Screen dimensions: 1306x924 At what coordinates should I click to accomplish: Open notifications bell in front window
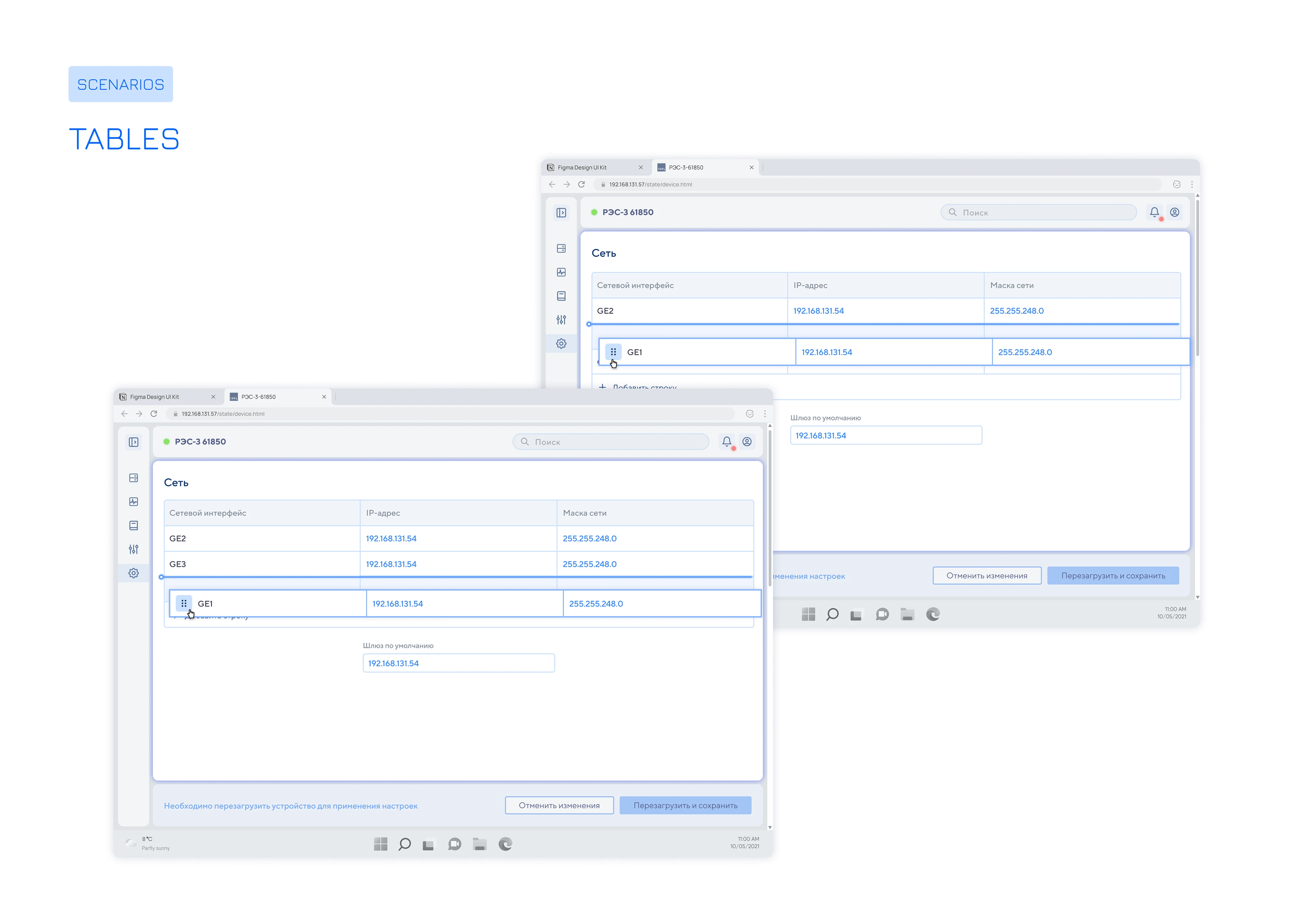click(x=727, y=441)
